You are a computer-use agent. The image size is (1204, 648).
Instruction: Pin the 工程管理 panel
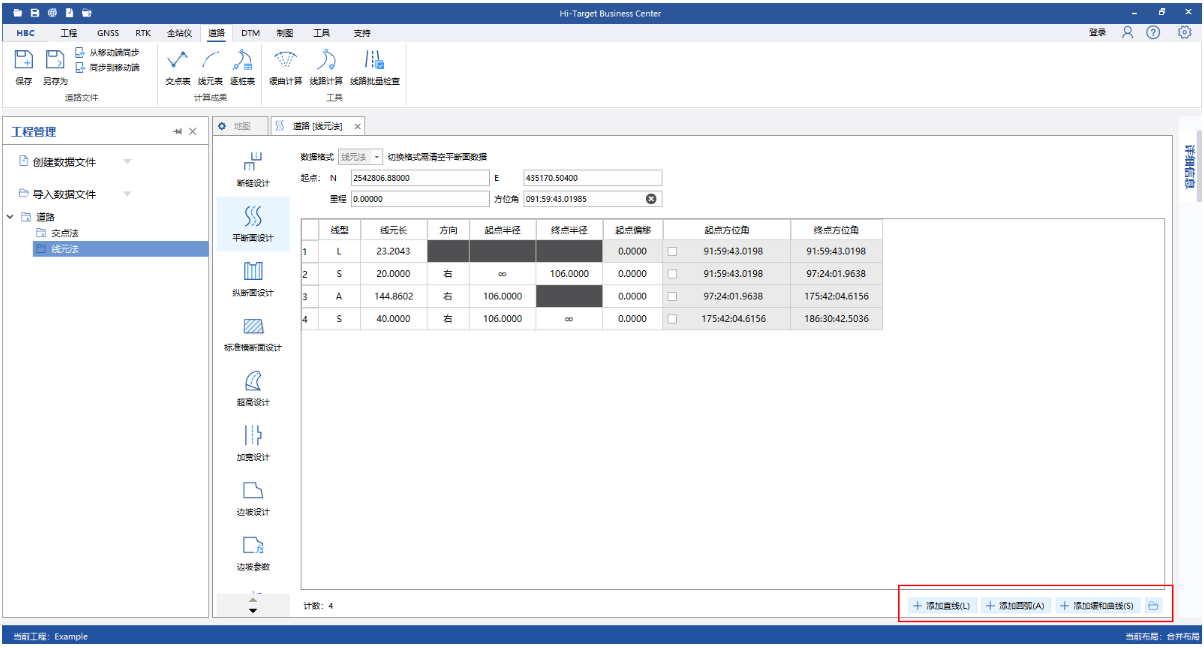pos(177,132)
